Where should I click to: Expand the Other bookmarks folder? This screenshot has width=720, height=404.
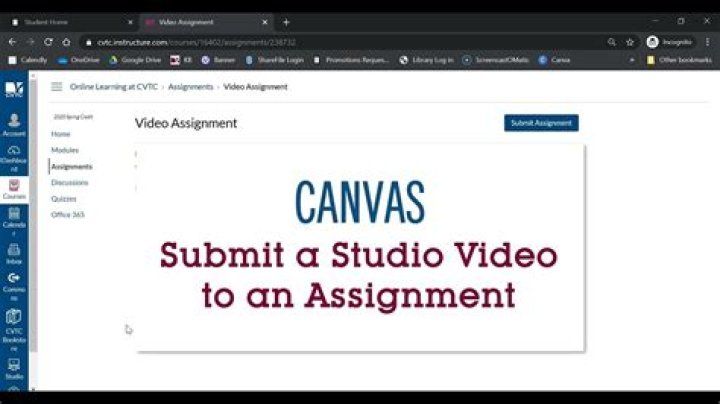point(678,59)
